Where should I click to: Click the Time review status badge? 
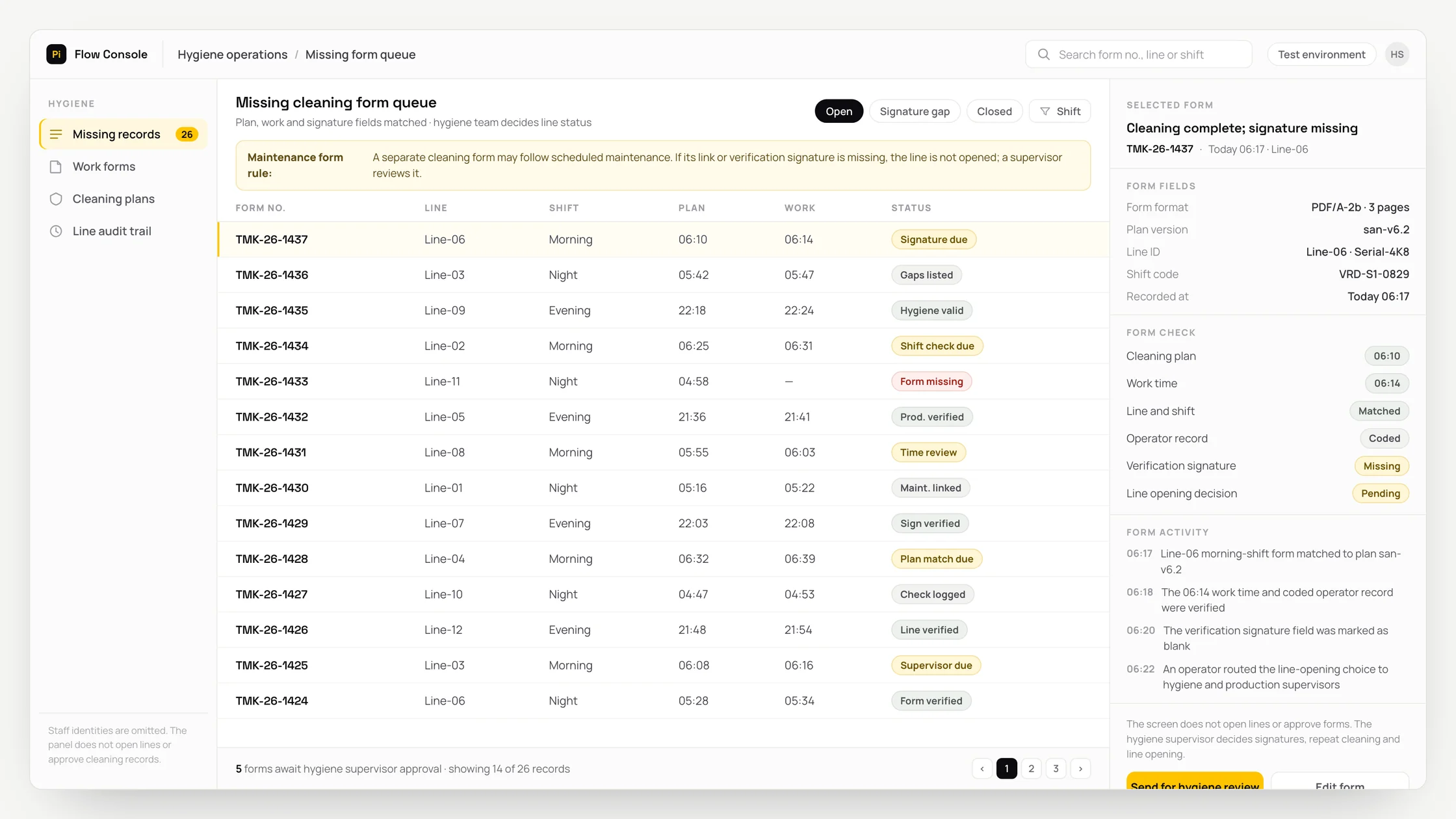tap(928, 452)
